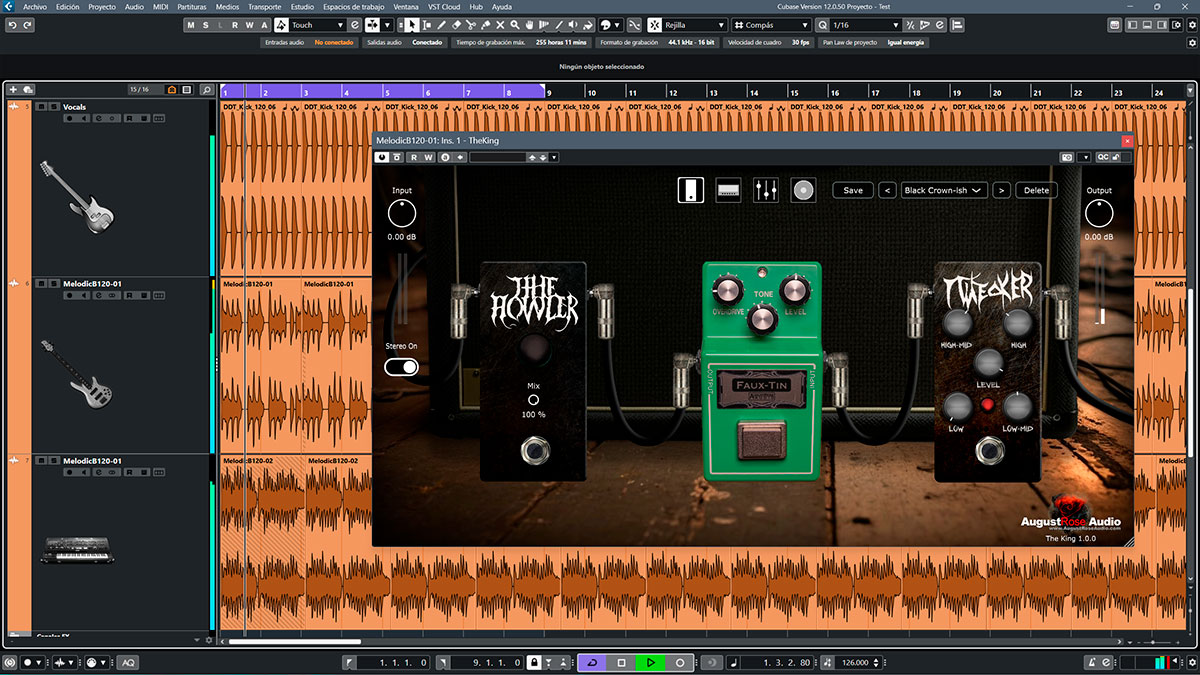Image resolution: width=1200 pixels, height=675 pixels.
Task: Click the Tweaker pedal footswitch
Action: (x=990, y=452)
